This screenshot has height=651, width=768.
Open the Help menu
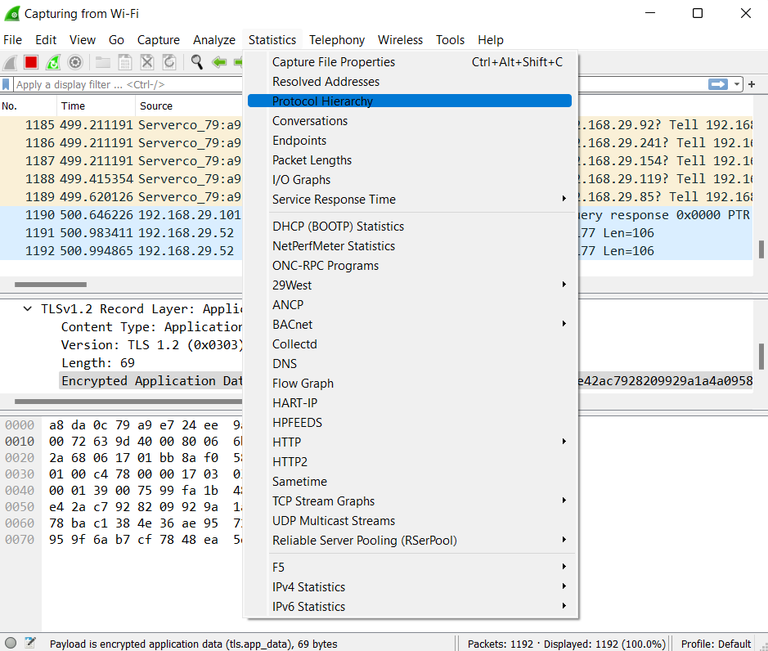(x=491, y=40)
